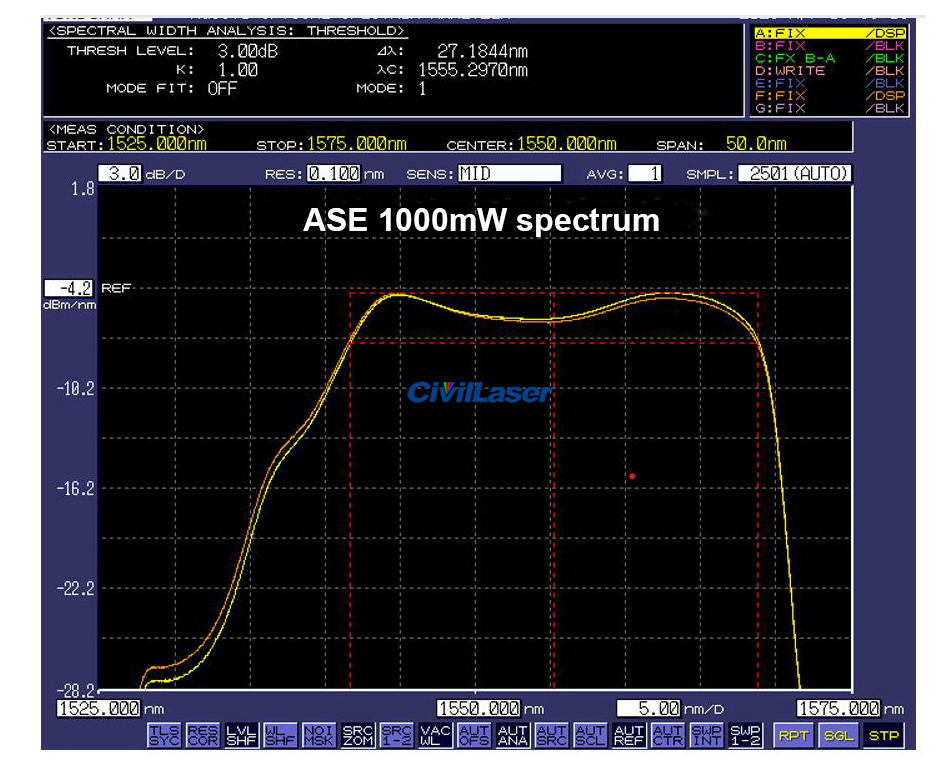Click CENTER 1550.000nm value in meas condition
946x782 pixels.
point(567,144)
